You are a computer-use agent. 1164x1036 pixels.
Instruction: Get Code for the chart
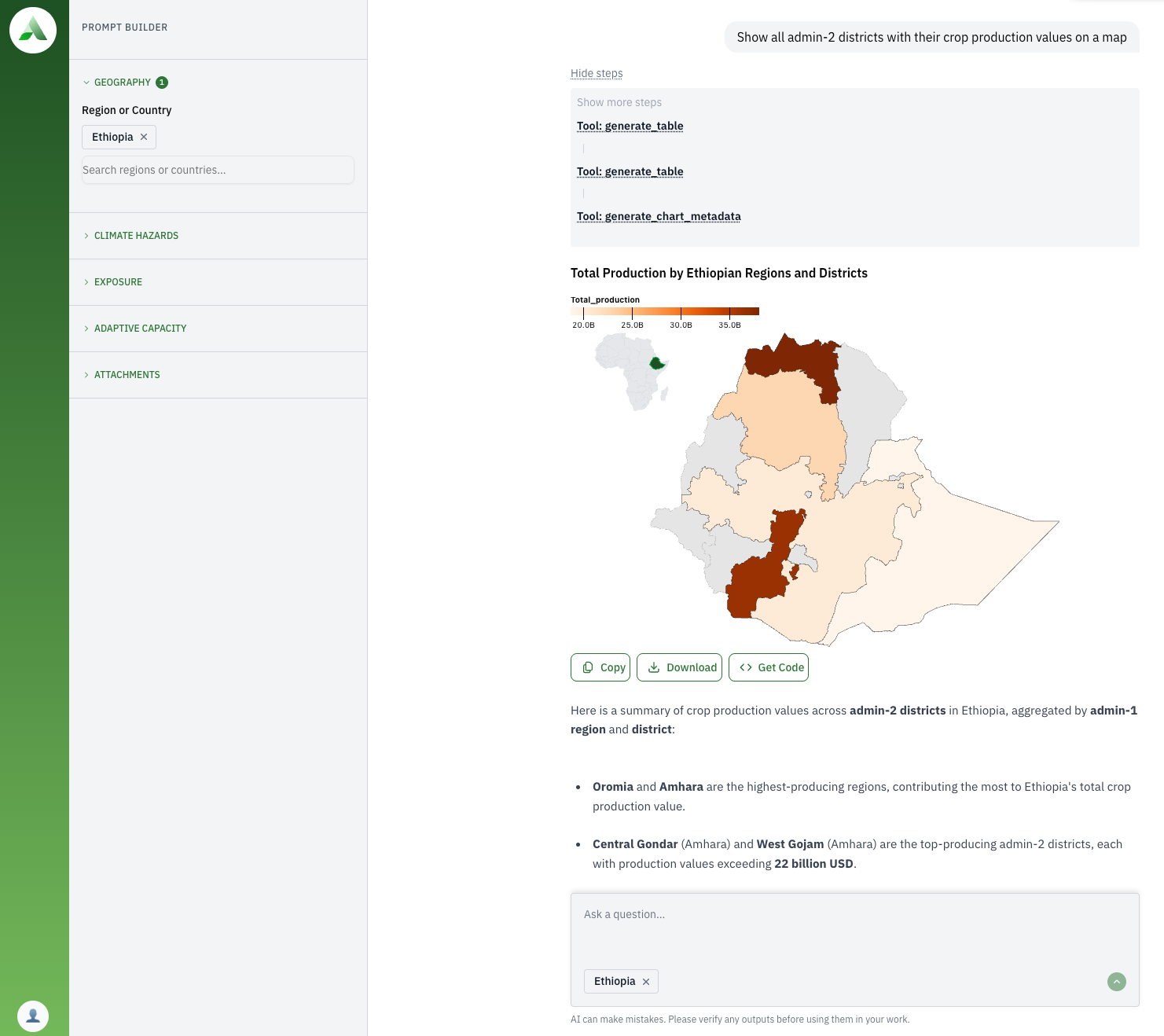coord(768,667)
